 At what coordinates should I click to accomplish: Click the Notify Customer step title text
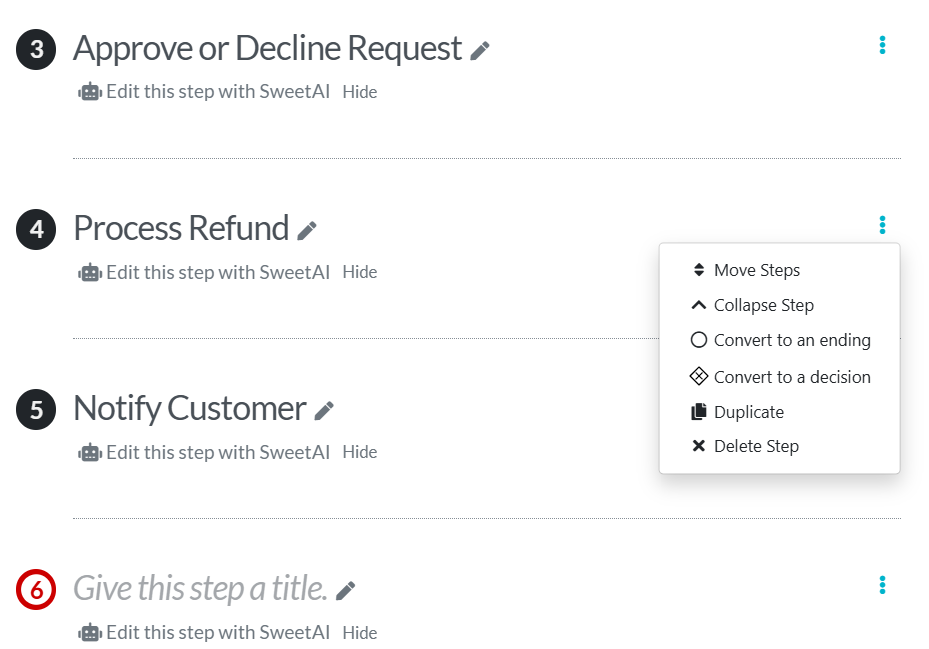point(188,408)
